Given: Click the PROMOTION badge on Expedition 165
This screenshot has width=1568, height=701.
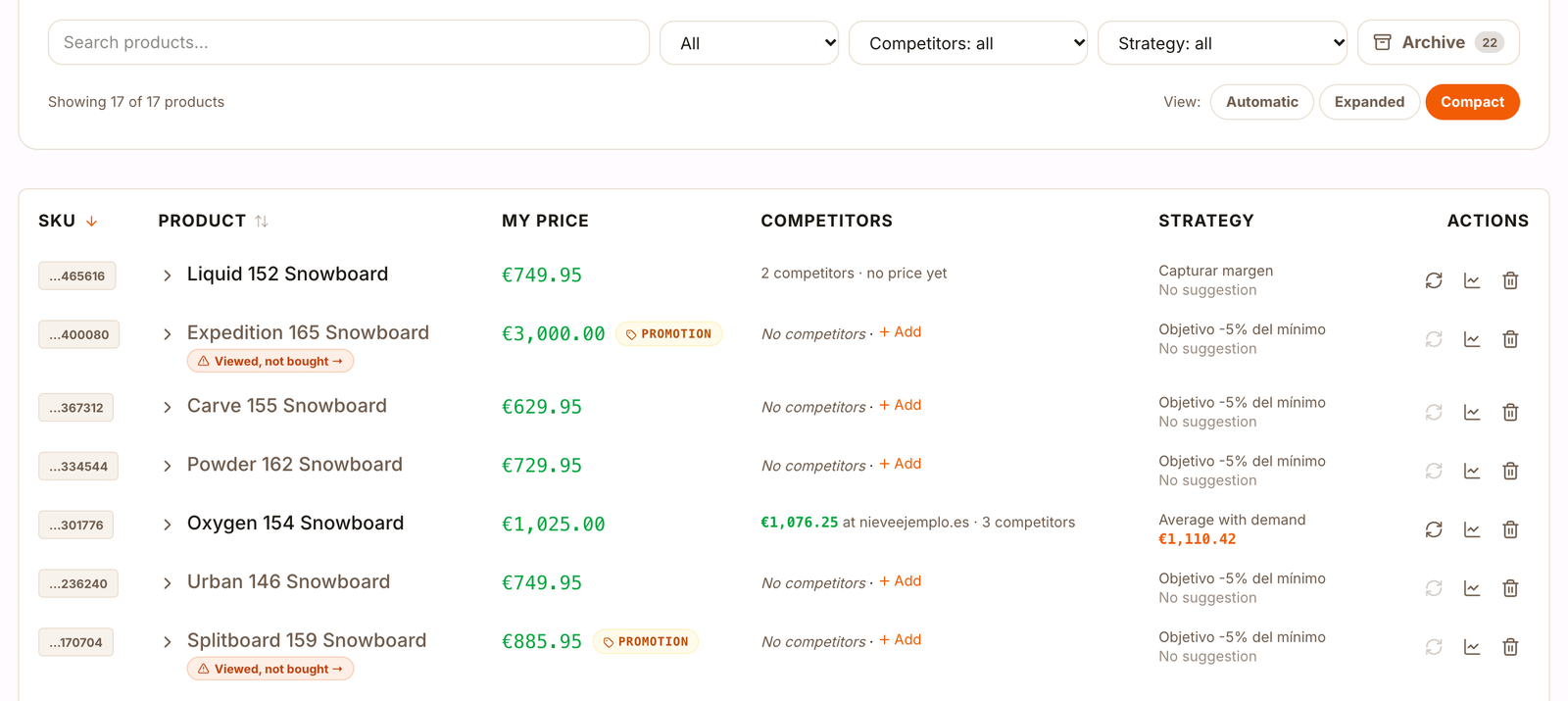Looking at the screenshot, I should [x=669, y=334].
